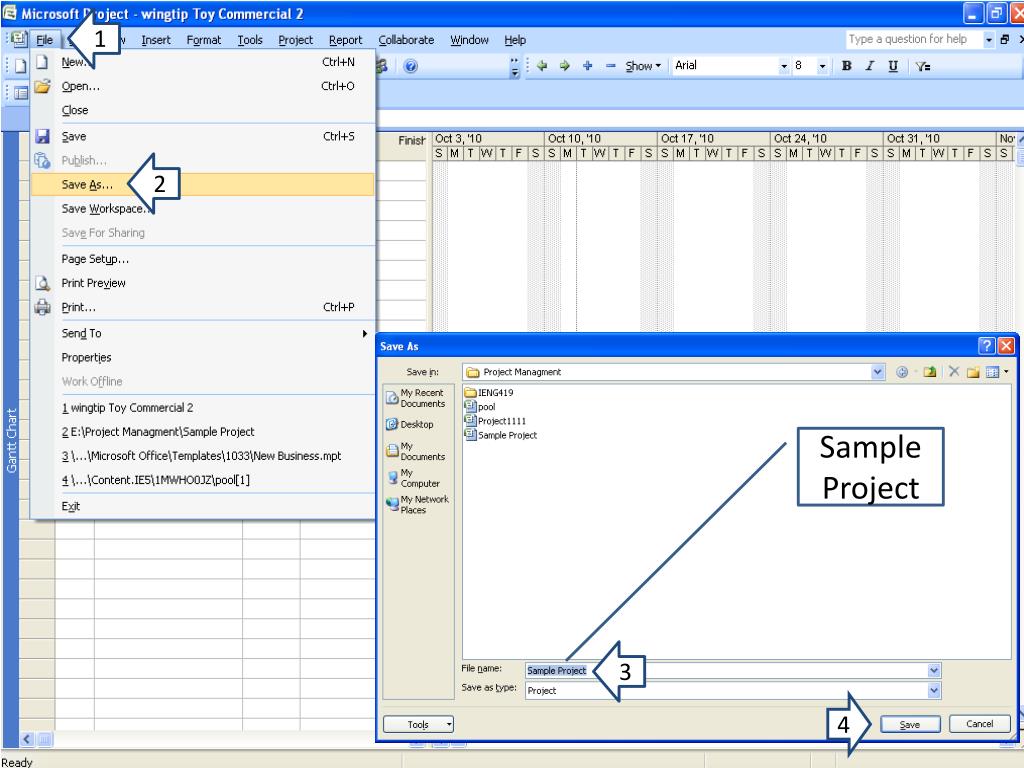Viewport: 1024px width, 768px height.
Task: Click the Hide Subtasks minus icon
Action: coord(610,66)
